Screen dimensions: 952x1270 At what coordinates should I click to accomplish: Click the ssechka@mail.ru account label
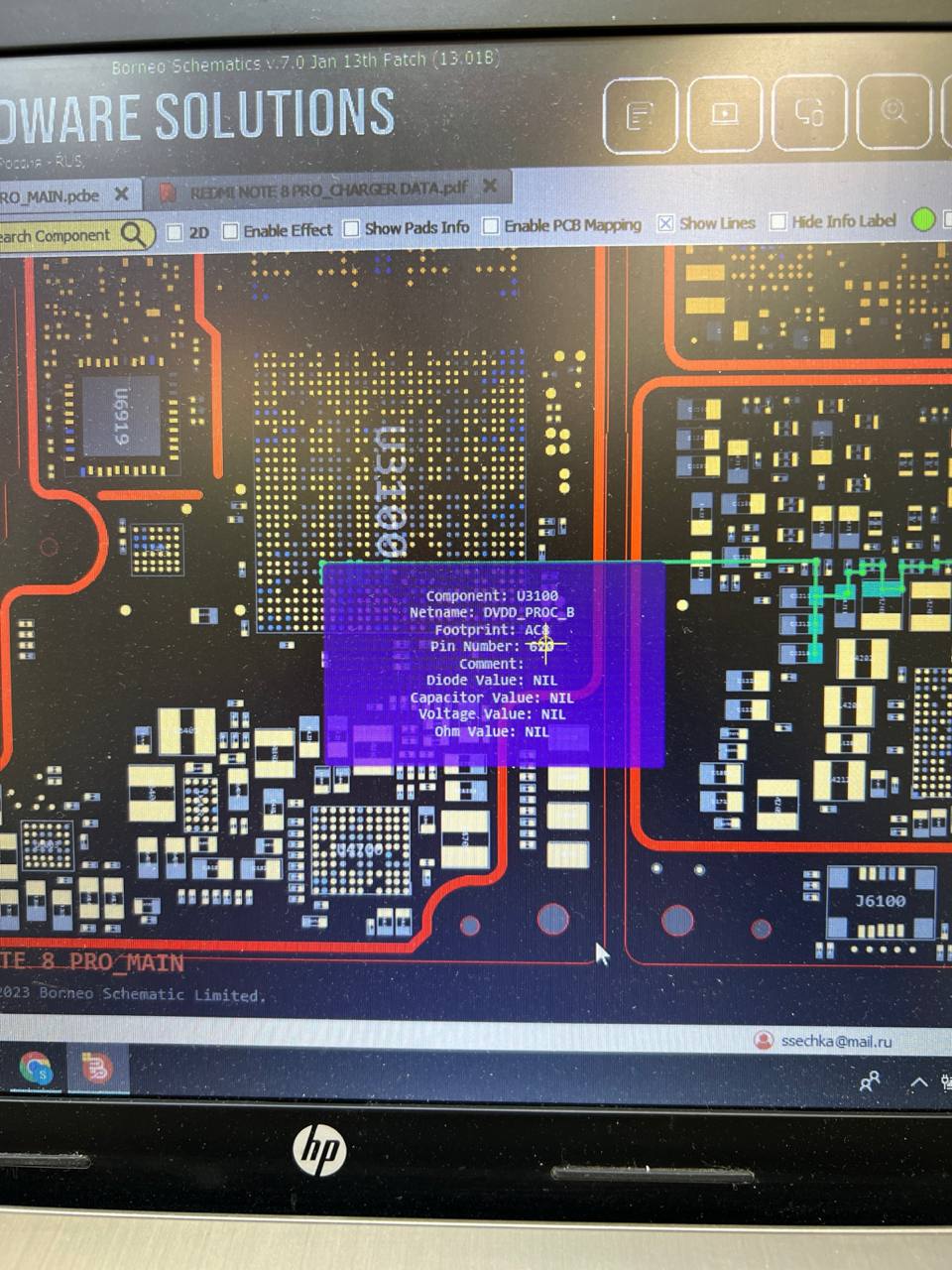[x=836, y=1041]
